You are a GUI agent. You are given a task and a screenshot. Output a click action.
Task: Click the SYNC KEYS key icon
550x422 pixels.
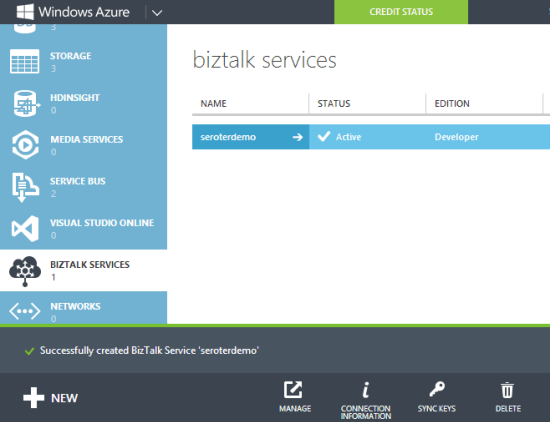[437, 389]
